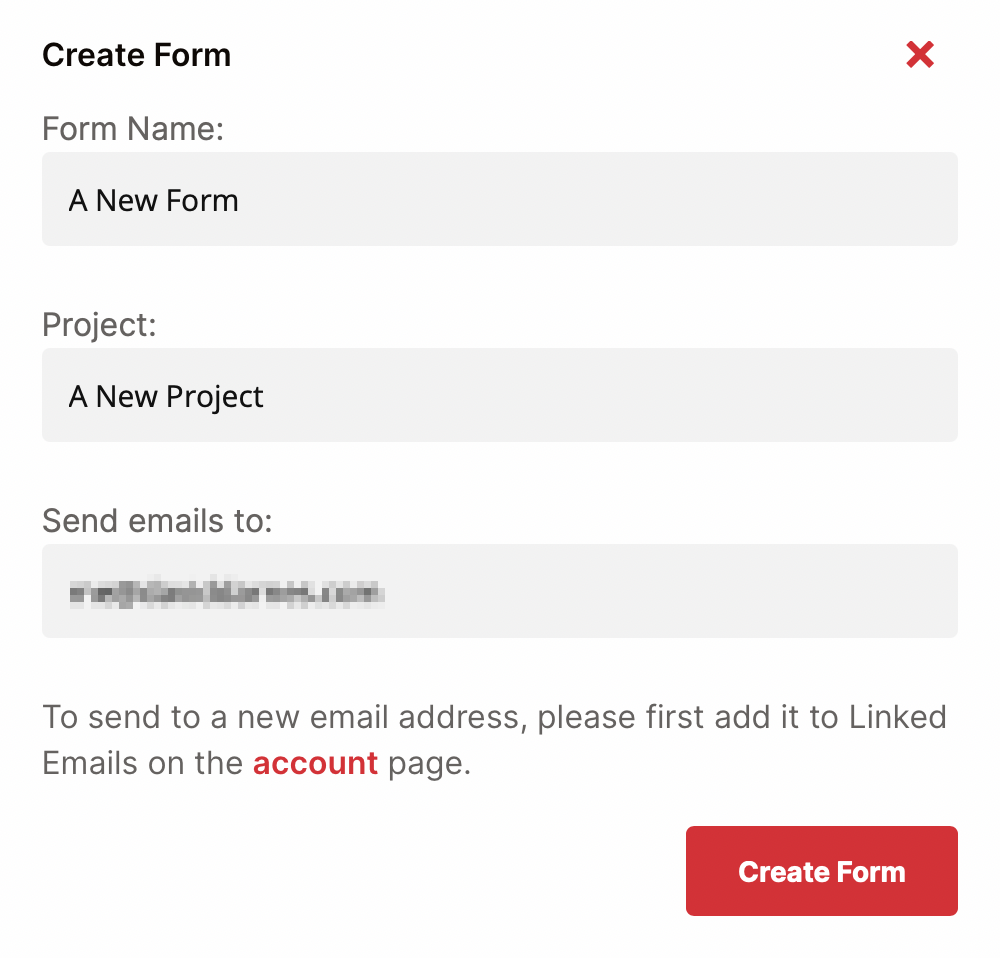The width and height of the screenshot is (1000, 958).
Task: Click the Linked Emails help text
Action: coord(495,716)
